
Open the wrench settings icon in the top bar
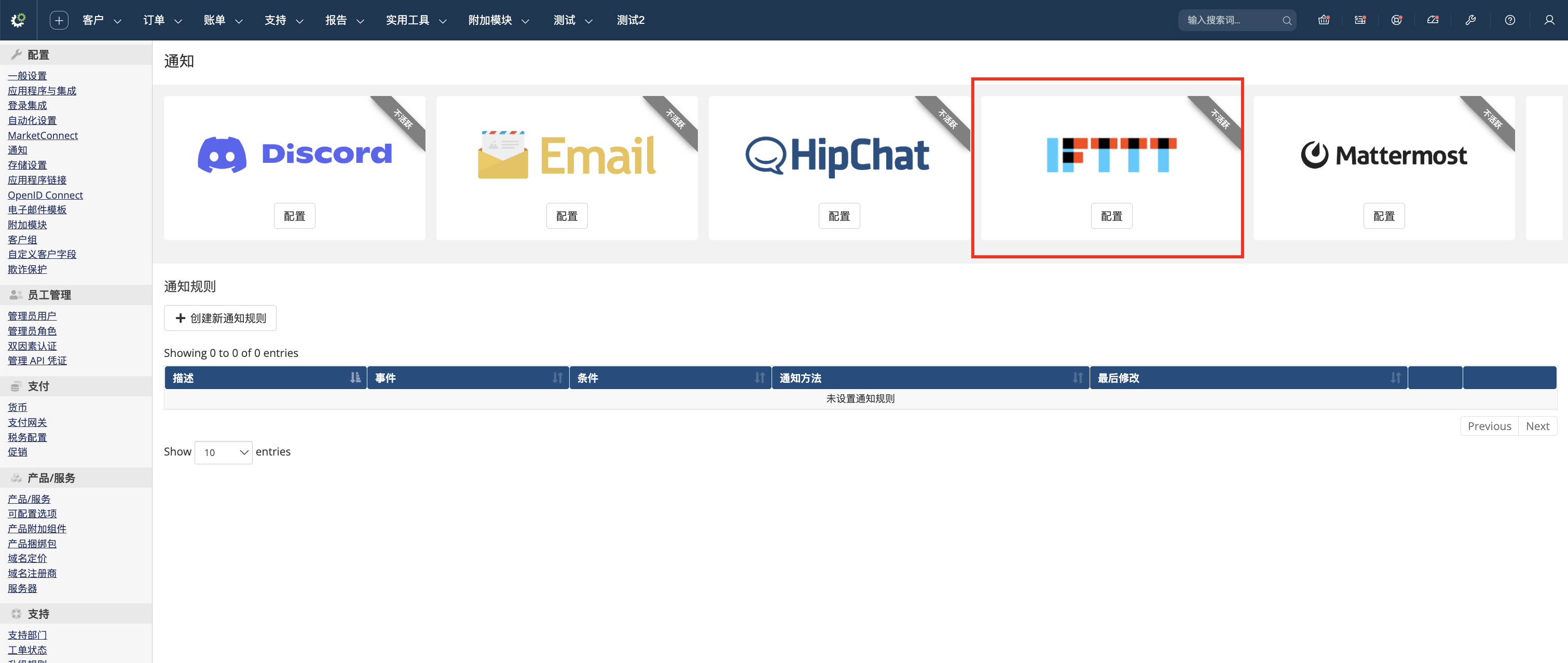pyautogui.click(x=1470, y=20)
